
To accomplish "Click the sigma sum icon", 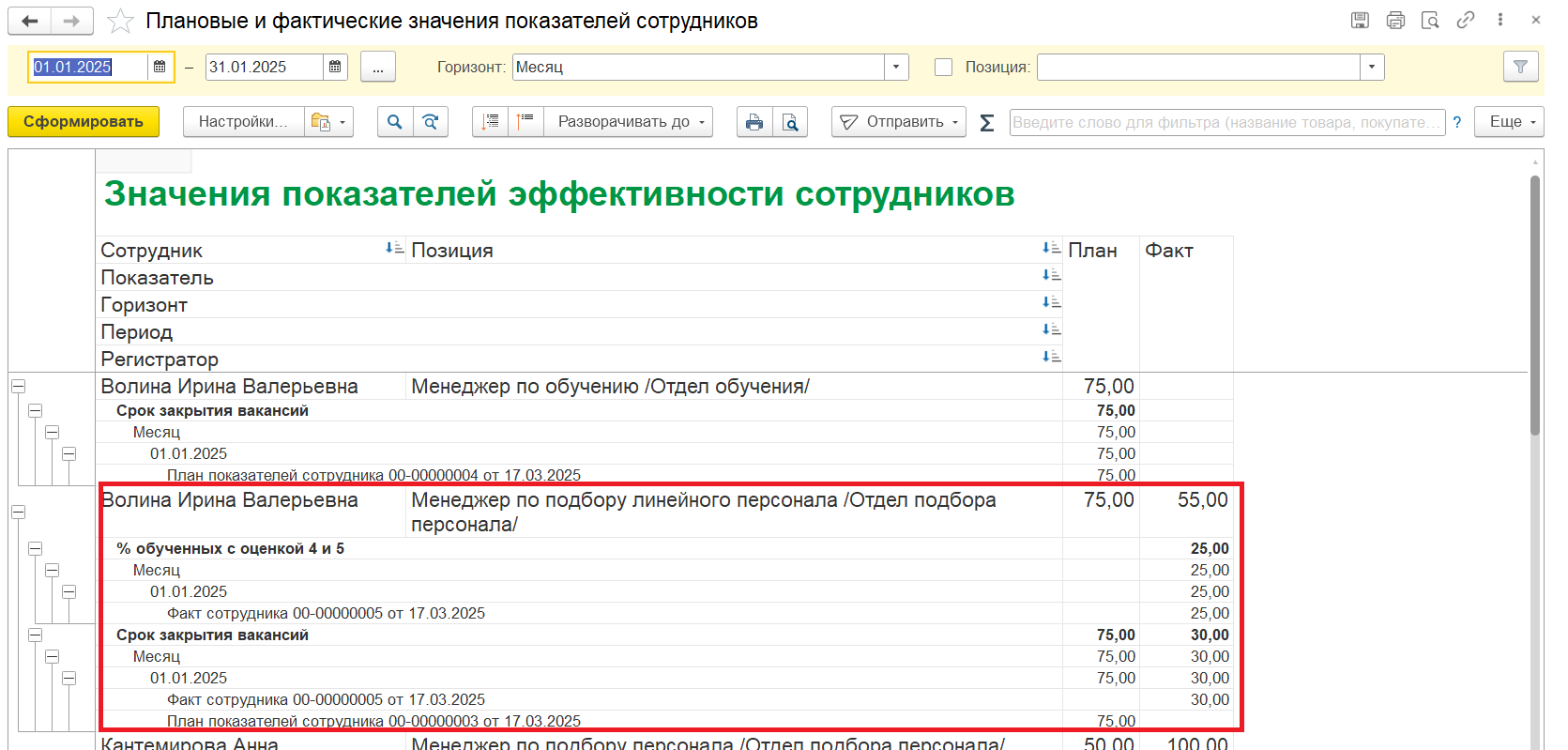I will (x=986, y=123).
